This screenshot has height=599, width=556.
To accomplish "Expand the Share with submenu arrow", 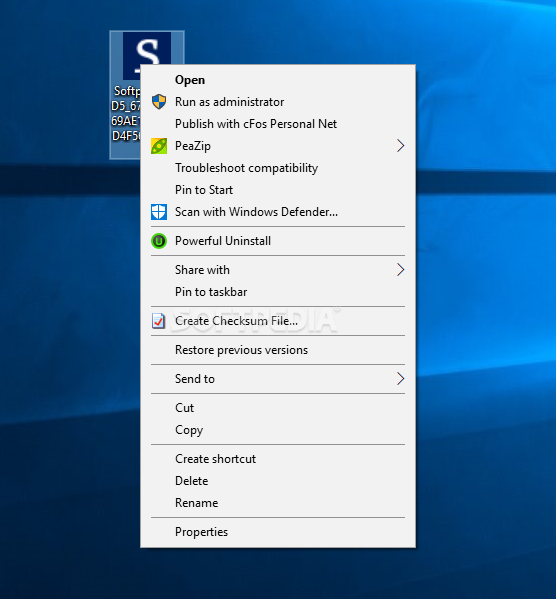I will 400,270.
